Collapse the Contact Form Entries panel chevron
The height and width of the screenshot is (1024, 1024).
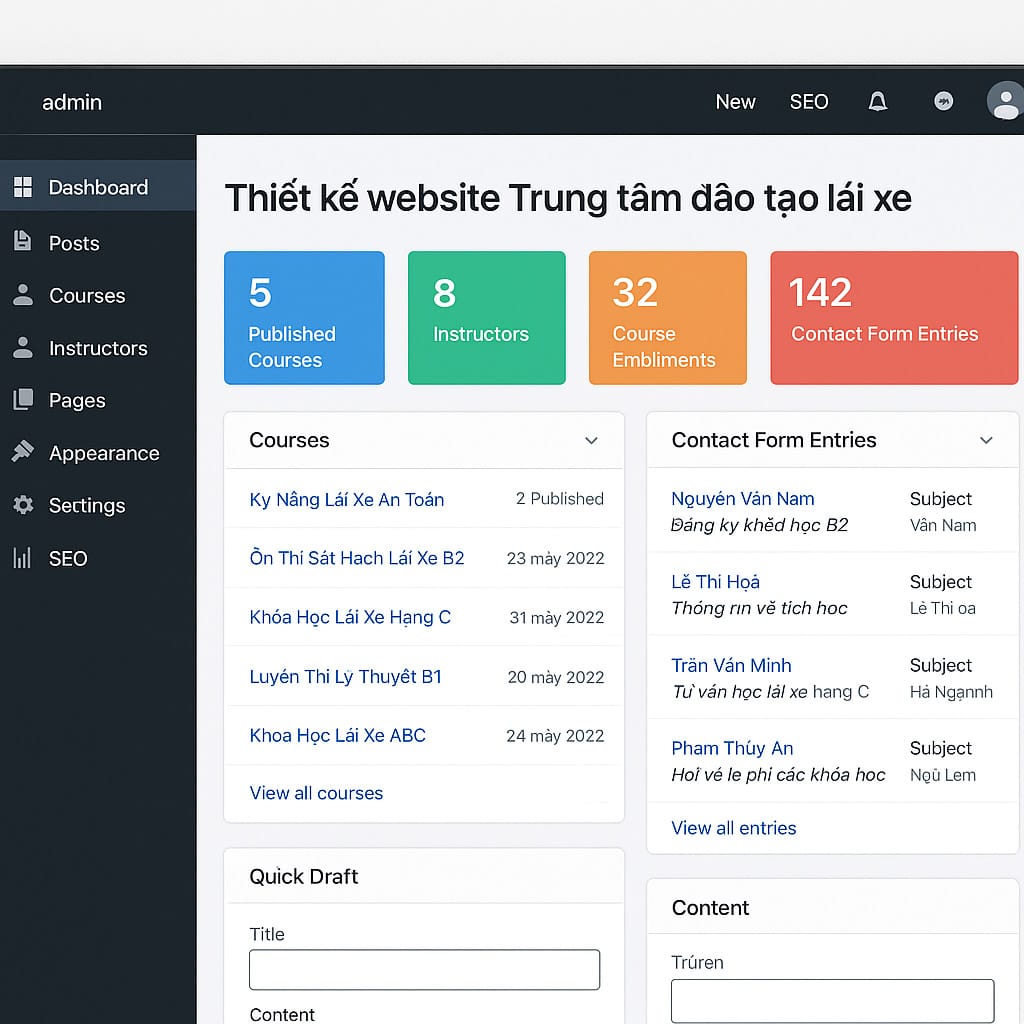coord(986,441)
